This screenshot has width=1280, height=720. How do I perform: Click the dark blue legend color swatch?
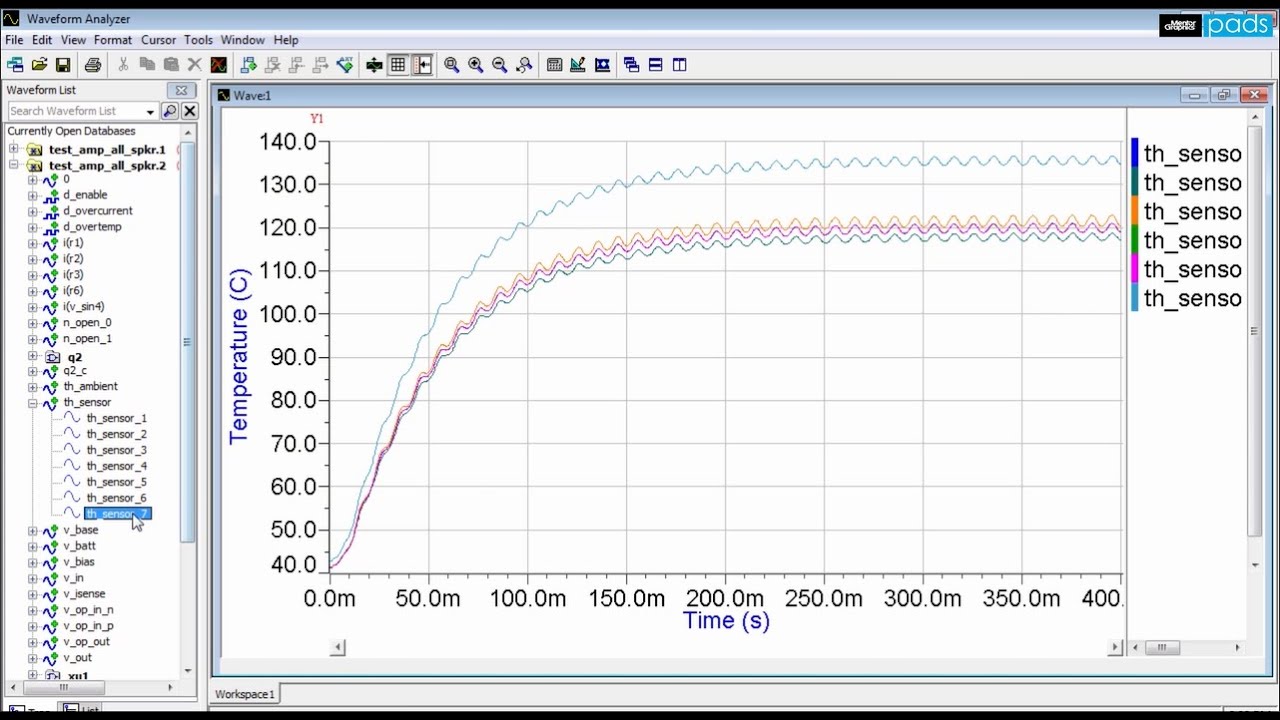click(x=1135, y=153)
